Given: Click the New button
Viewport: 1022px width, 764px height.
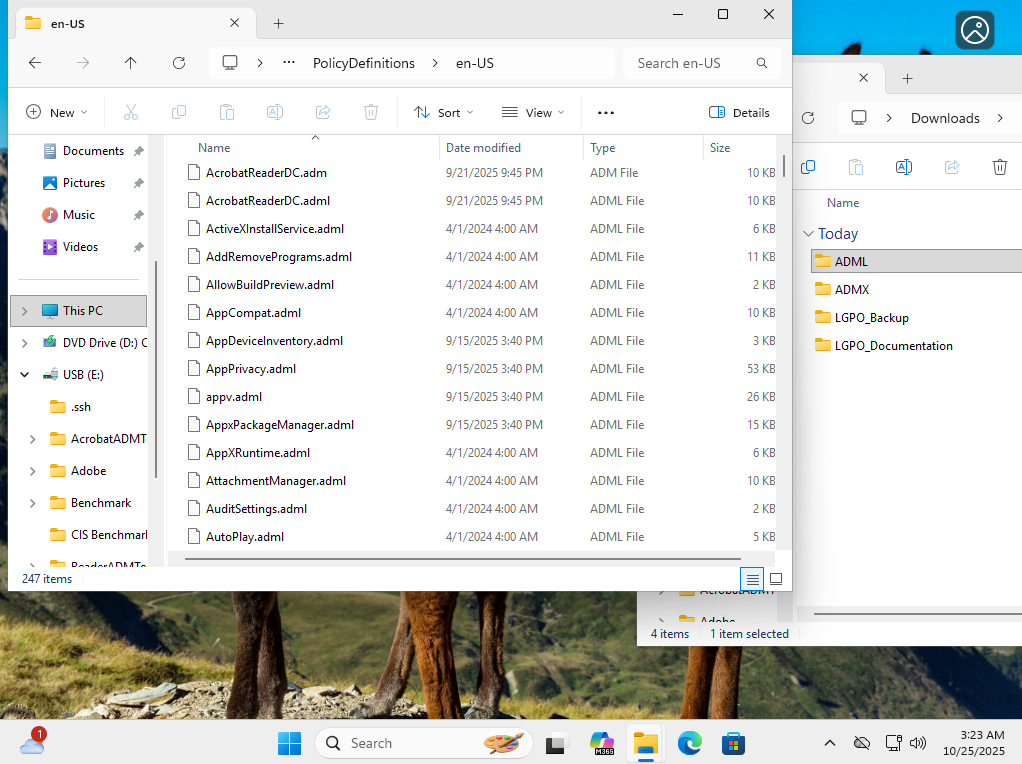Looking at the screenshot, I should 56,112.
